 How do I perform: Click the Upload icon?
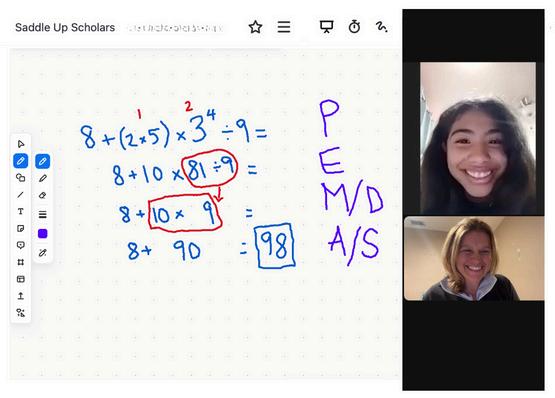pyautogui.click(x=21, y=296)
